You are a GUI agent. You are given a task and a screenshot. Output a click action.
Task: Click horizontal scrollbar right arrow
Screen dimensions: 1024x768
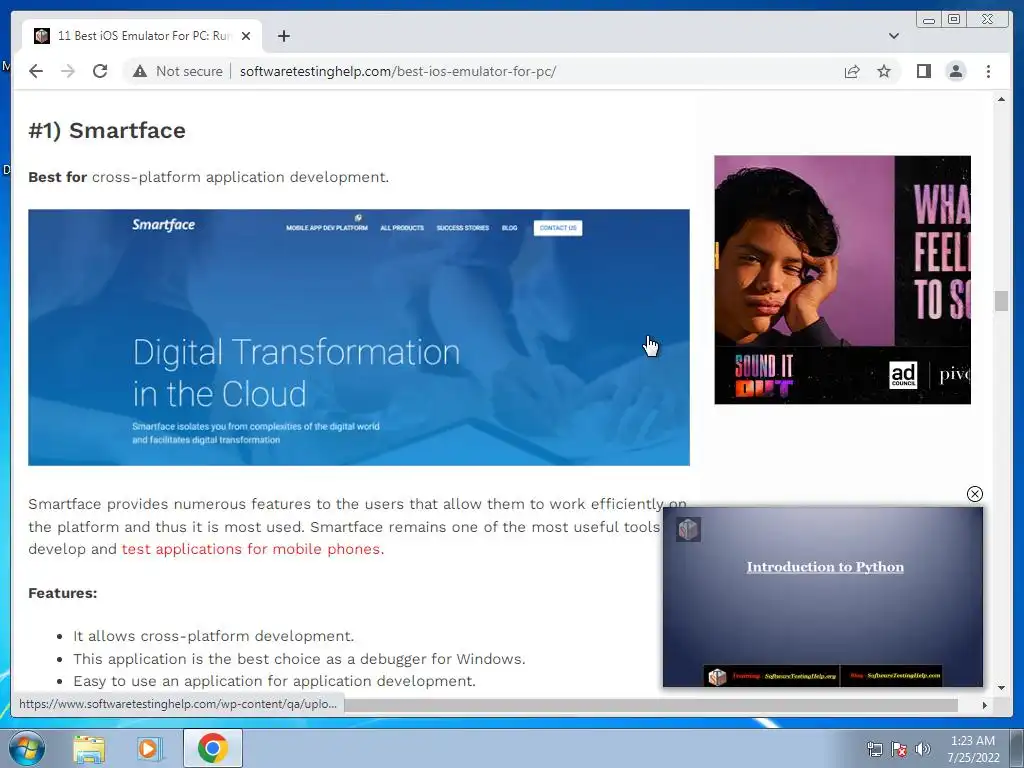(985, 705)
